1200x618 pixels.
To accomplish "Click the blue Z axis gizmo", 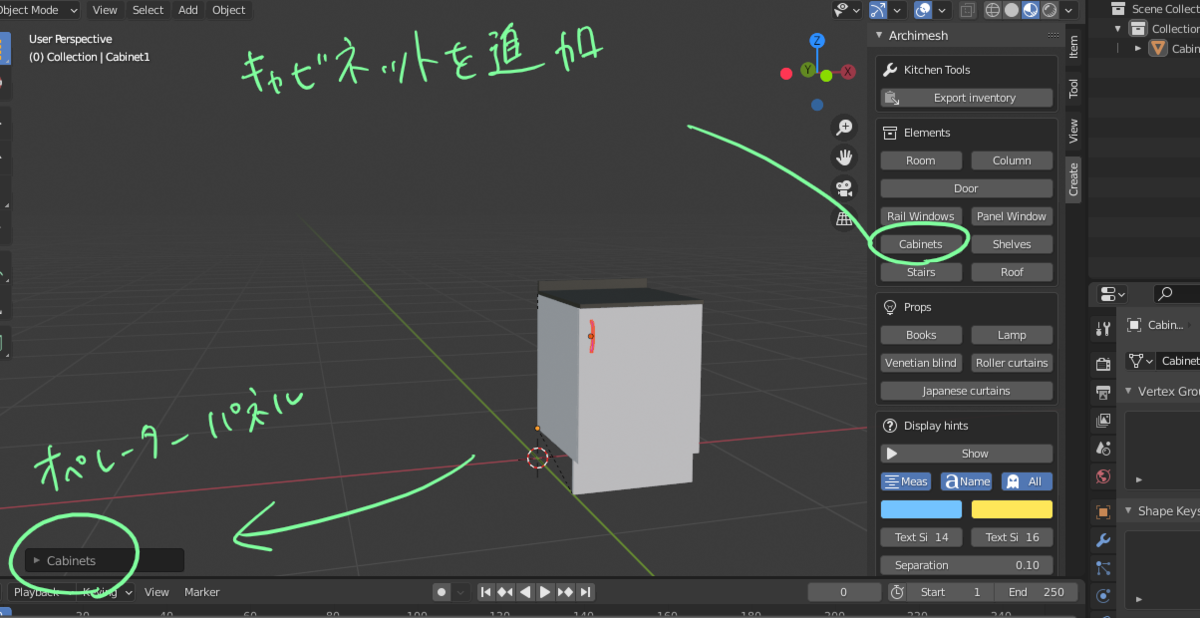I will [817, 41].
